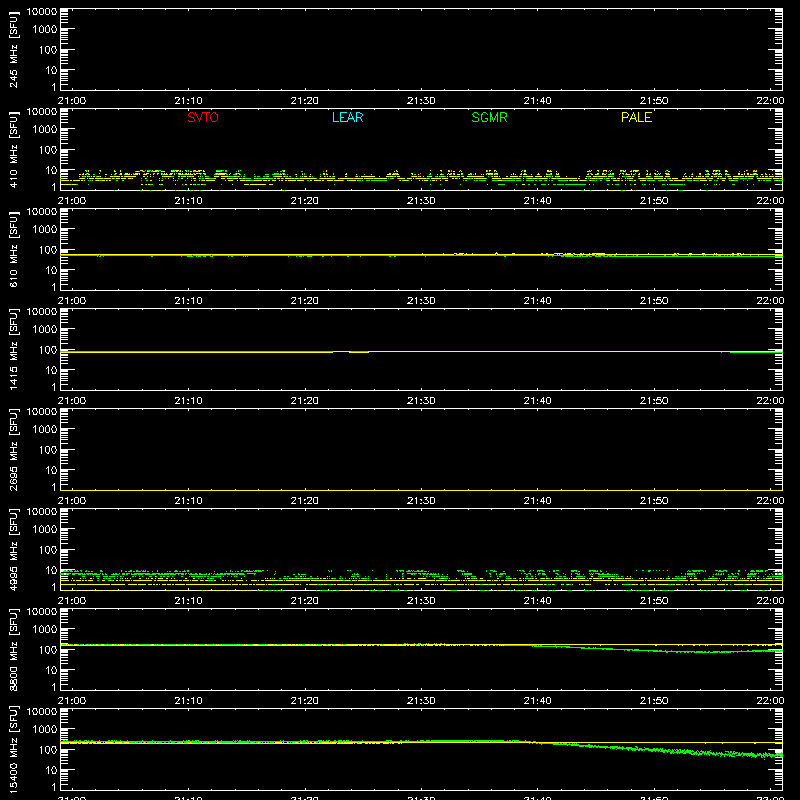Select the 8800 MHz [SFU] axis title
800x800 pixels.
(x=14, y=649)
